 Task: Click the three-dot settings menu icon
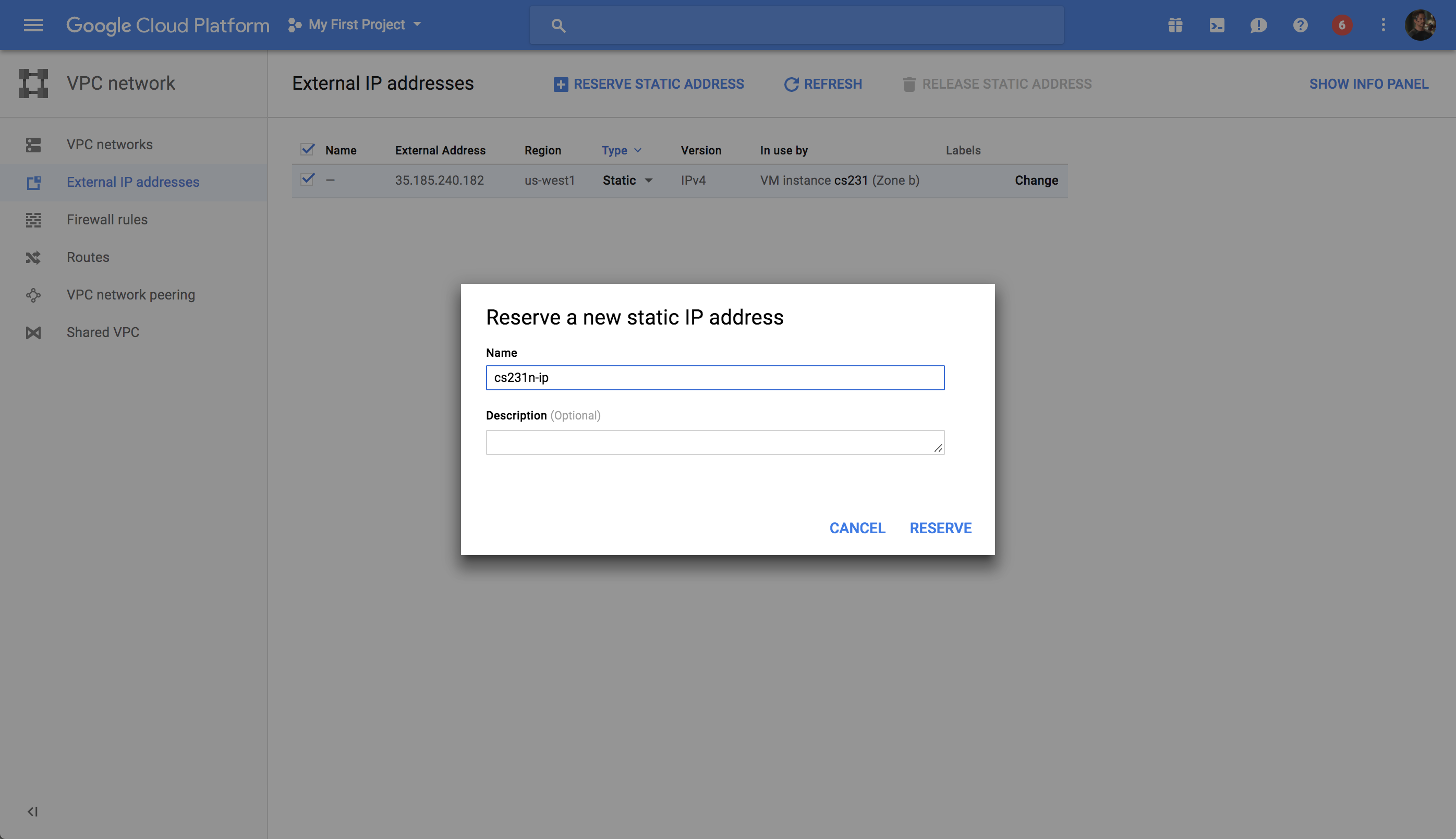tap(1383, 25)
